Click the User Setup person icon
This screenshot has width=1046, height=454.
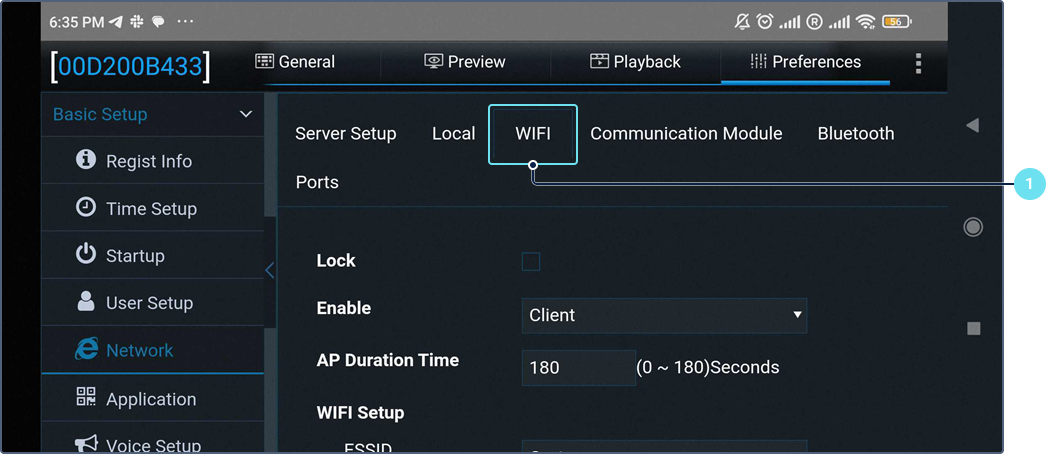[x=86, y=302]
